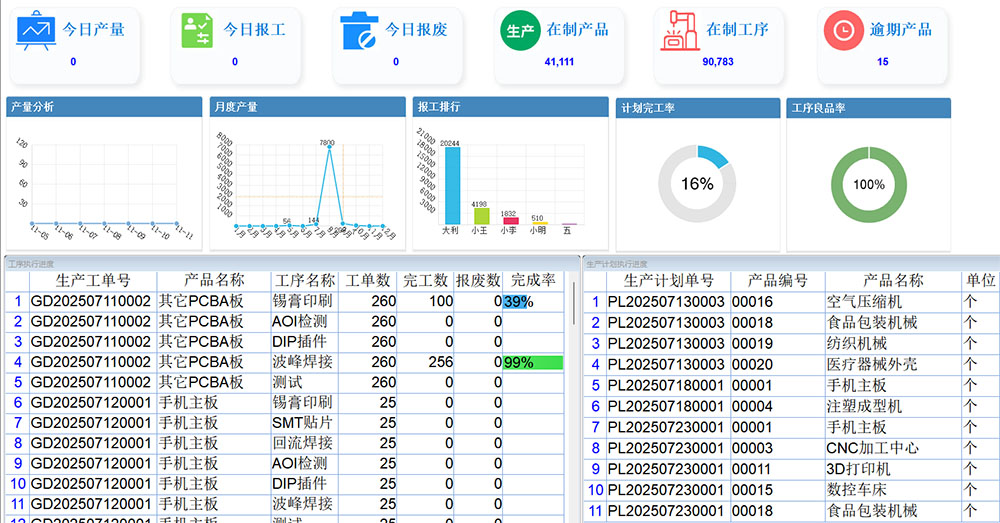Screen dimensions: 1000x523
Task: Sort by the 完成率 column header
Action: [x=533, y=281]
